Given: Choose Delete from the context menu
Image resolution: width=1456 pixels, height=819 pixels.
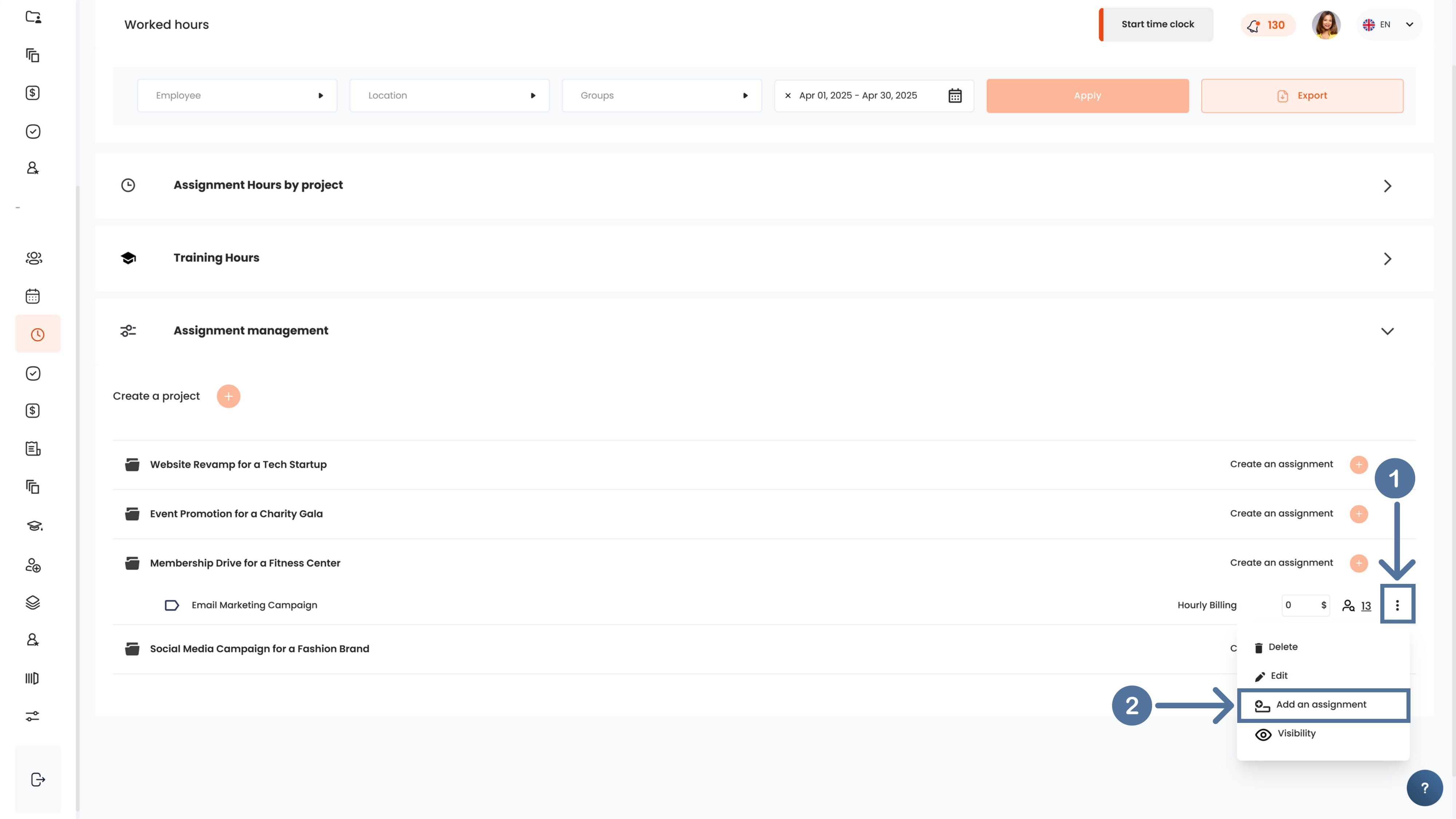Looking at the screenshot, I should [x=1276, y=647].
